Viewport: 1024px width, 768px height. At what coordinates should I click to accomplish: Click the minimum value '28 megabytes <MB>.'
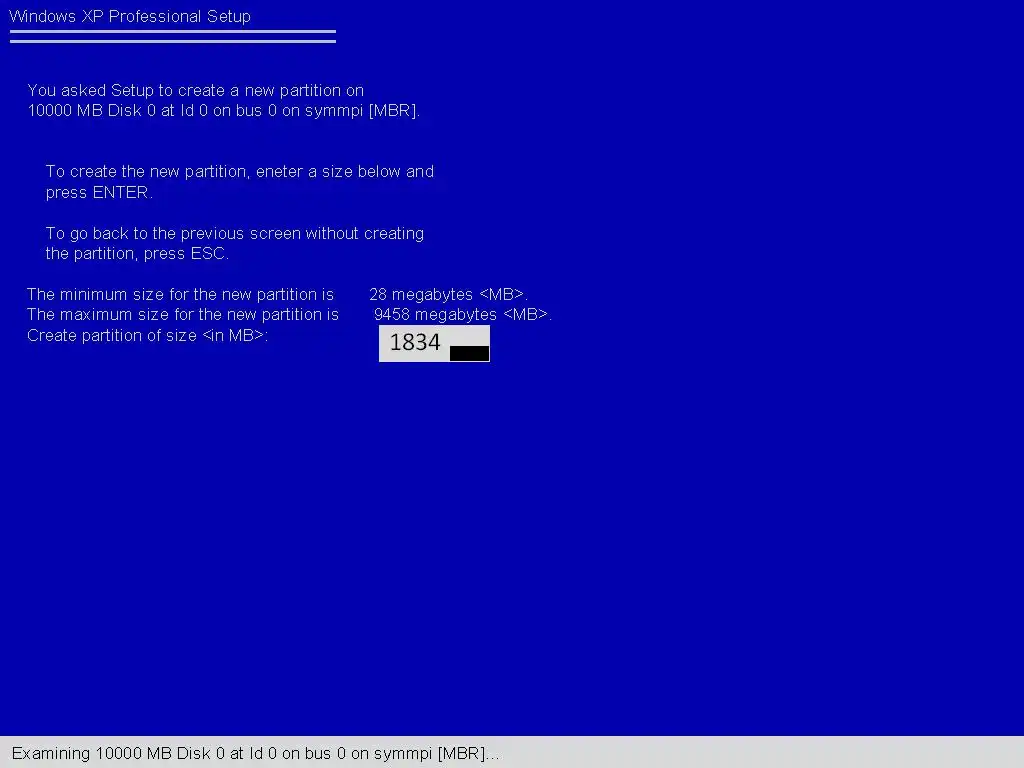click(x=449, y=295)
